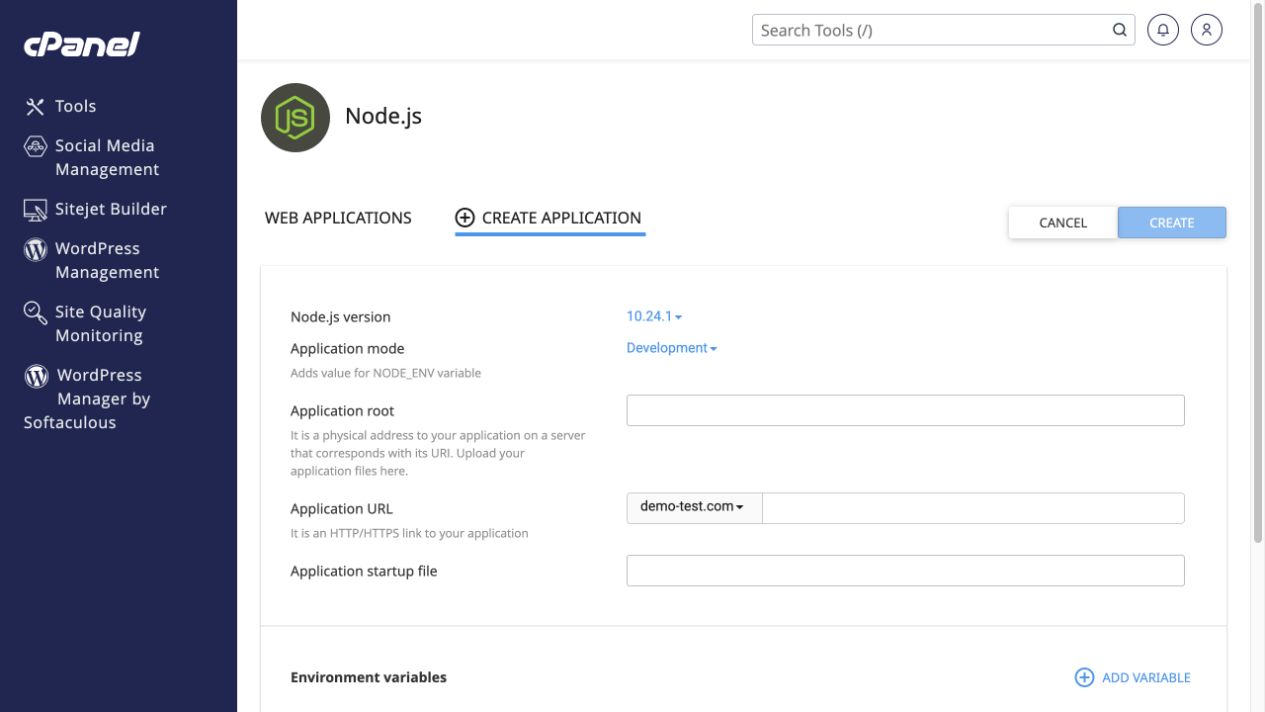
Task: Open the Node.js version 10.24.1 dropdown
Action: [x=654, y=316]
